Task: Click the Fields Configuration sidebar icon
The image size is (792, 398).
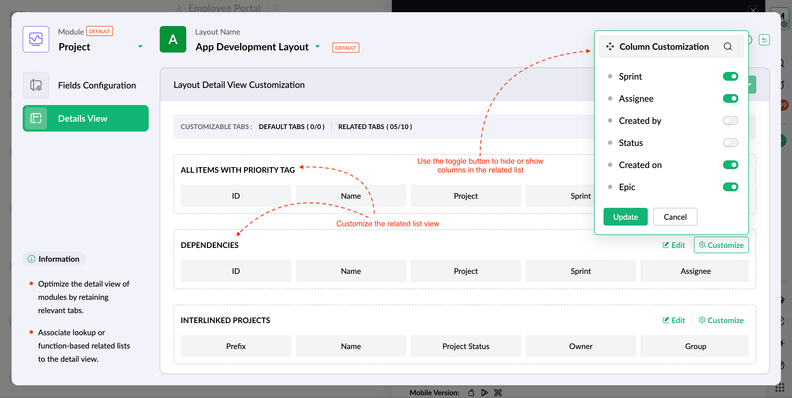Action: click(36, 85)
